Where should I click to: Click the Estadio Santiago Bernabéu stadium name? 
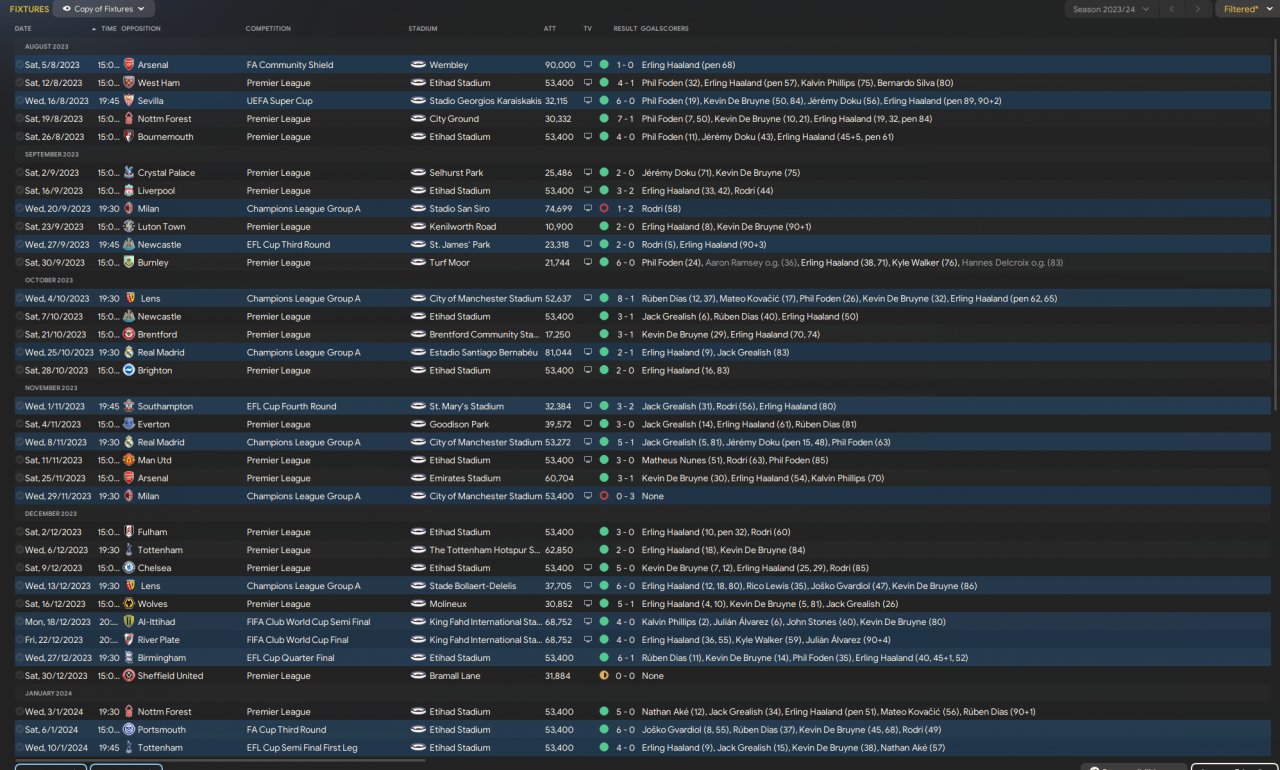[x=484, y=353]
